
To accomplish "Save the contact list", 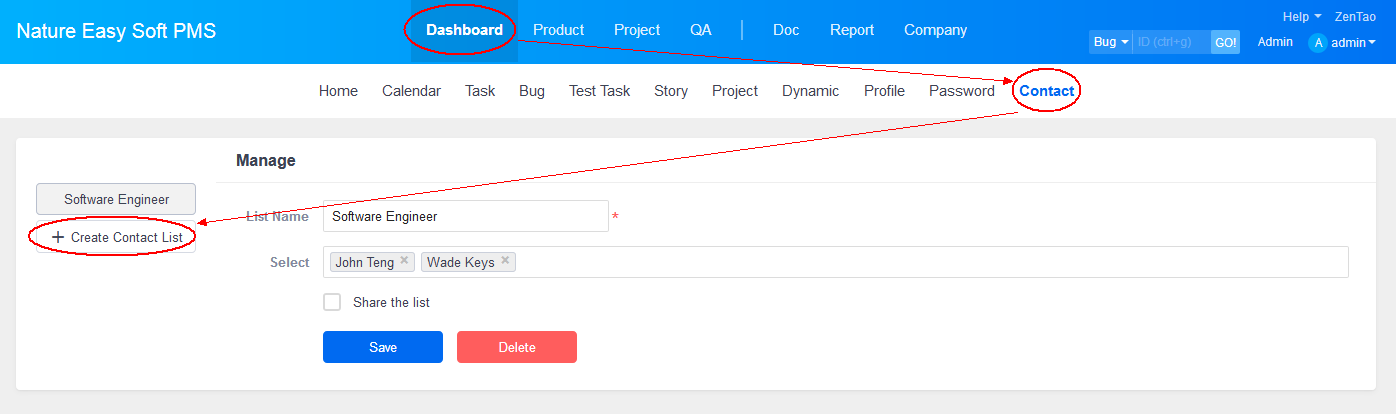I will click(x=382, y=347).
